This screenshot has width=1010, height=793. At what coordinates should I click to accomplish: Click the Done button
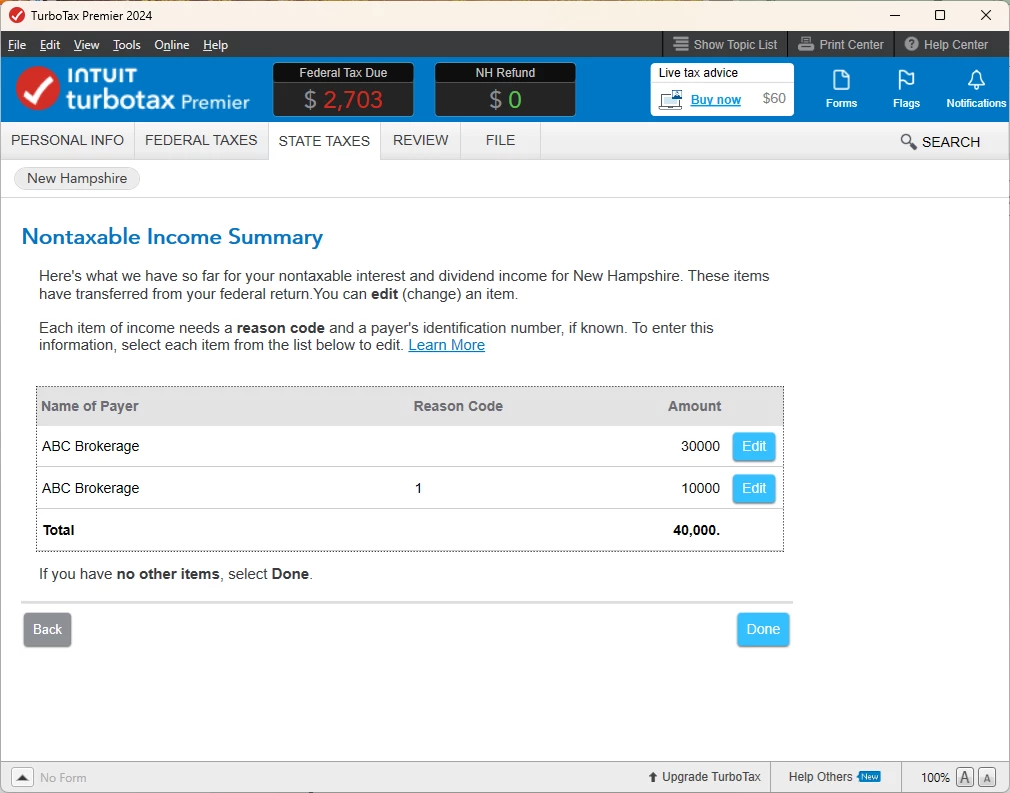(x=763, y=629)
